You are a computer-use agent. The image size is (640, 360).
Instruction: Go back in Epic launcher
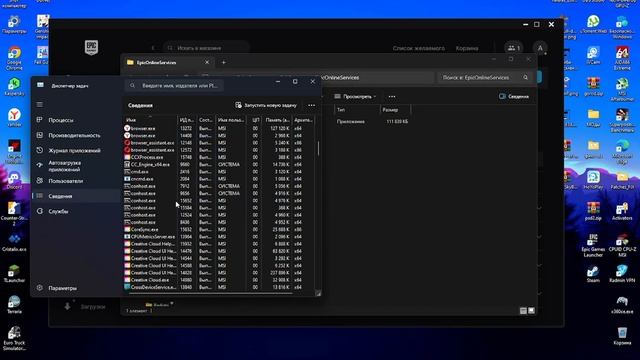click(x=153, y=48)
